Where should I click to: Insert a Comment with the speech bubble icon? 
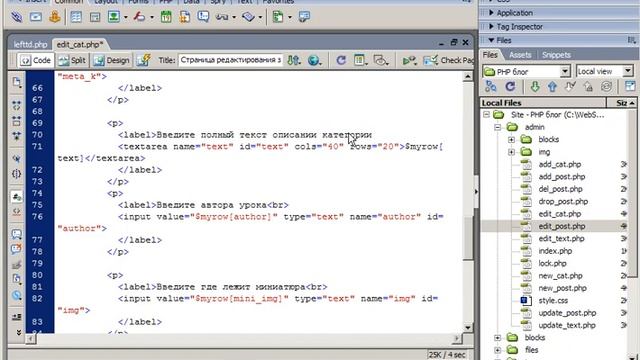click(x=203, y=17)
